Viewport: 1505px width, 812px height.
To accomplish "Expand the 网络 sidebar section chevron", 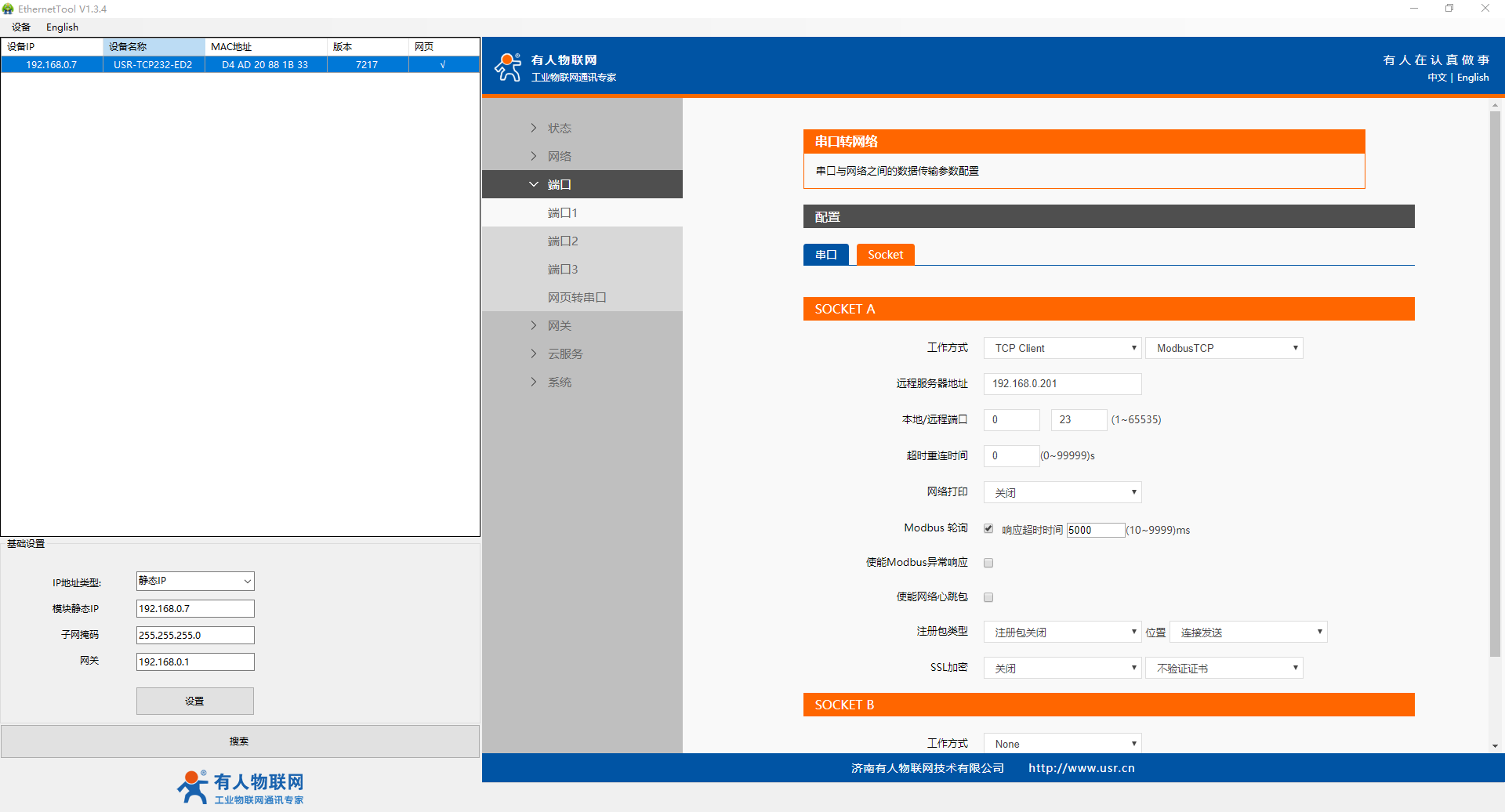I will 534,156.
